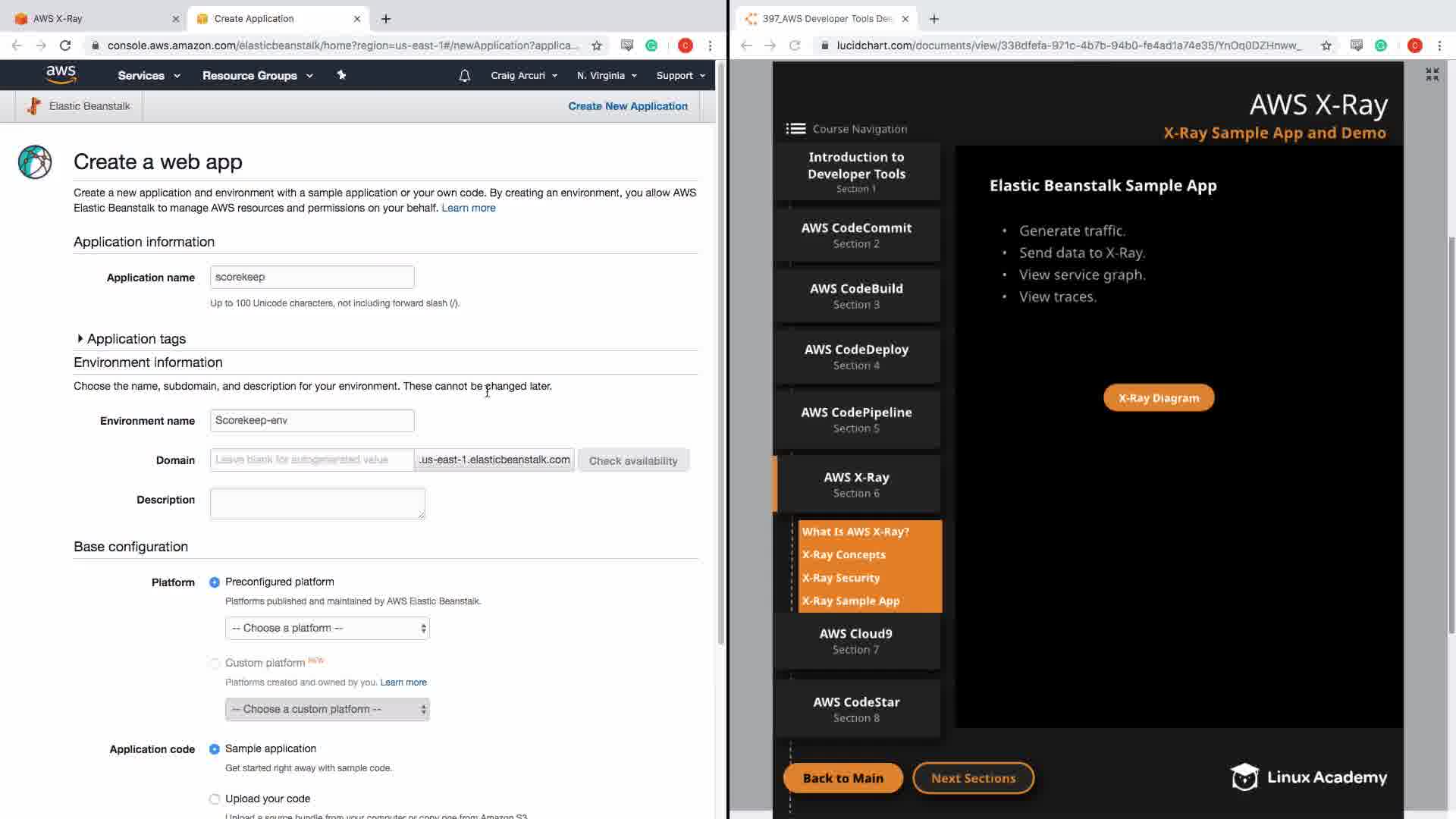
Task: Choose the Sample application radio option
Action: click(x=215, y=749)
